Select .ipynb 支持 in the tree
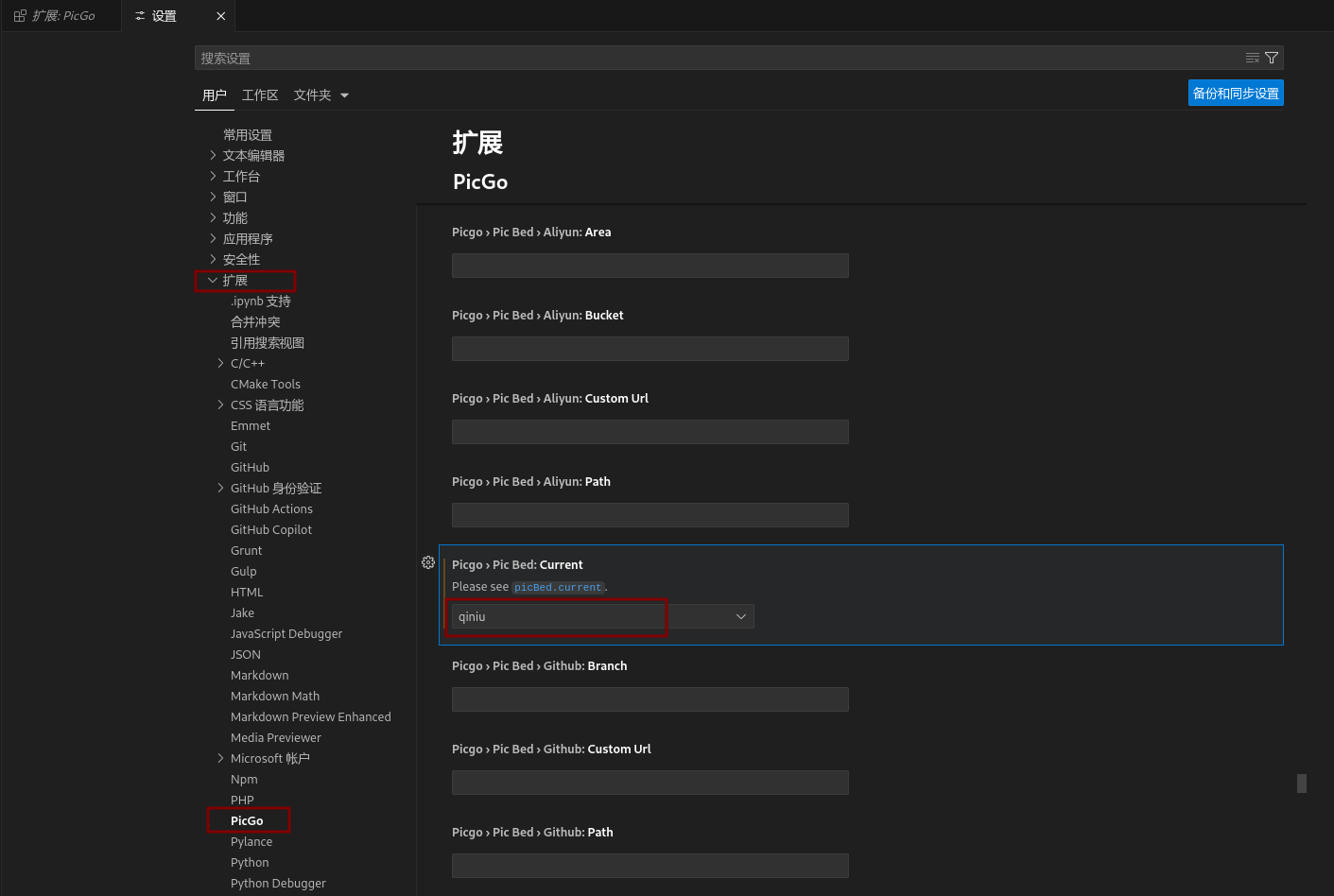Screen dimensions: 1334x896 point(261,301)
